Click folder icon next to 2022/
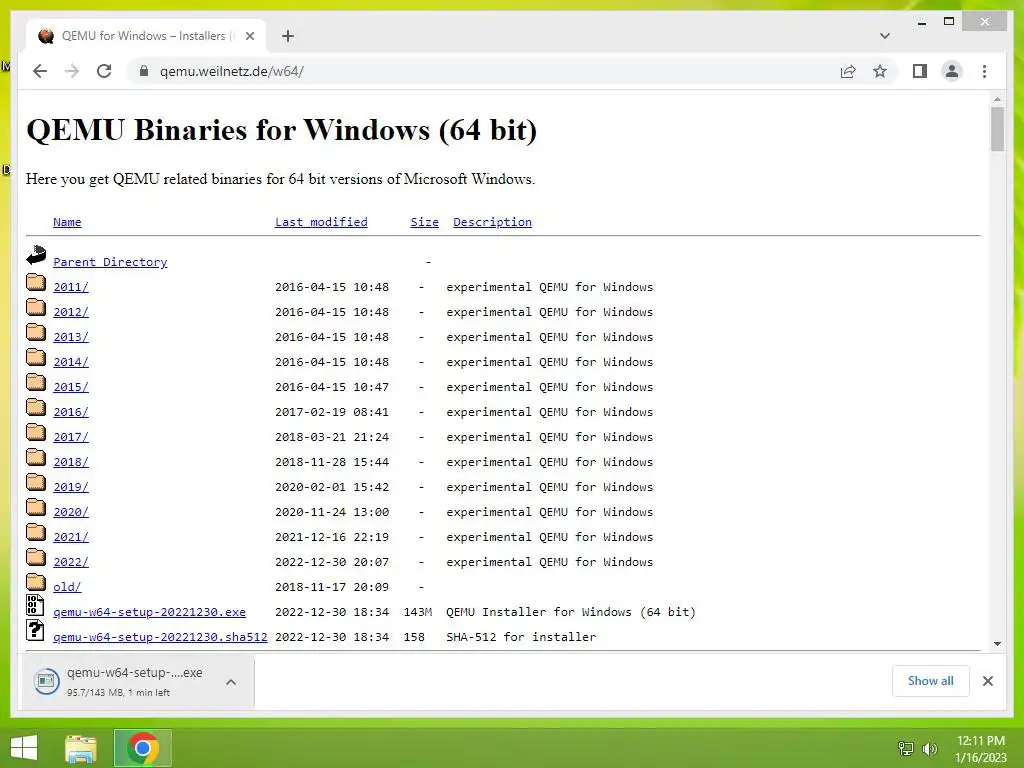The image size is (1024, 768). (36, 556)
